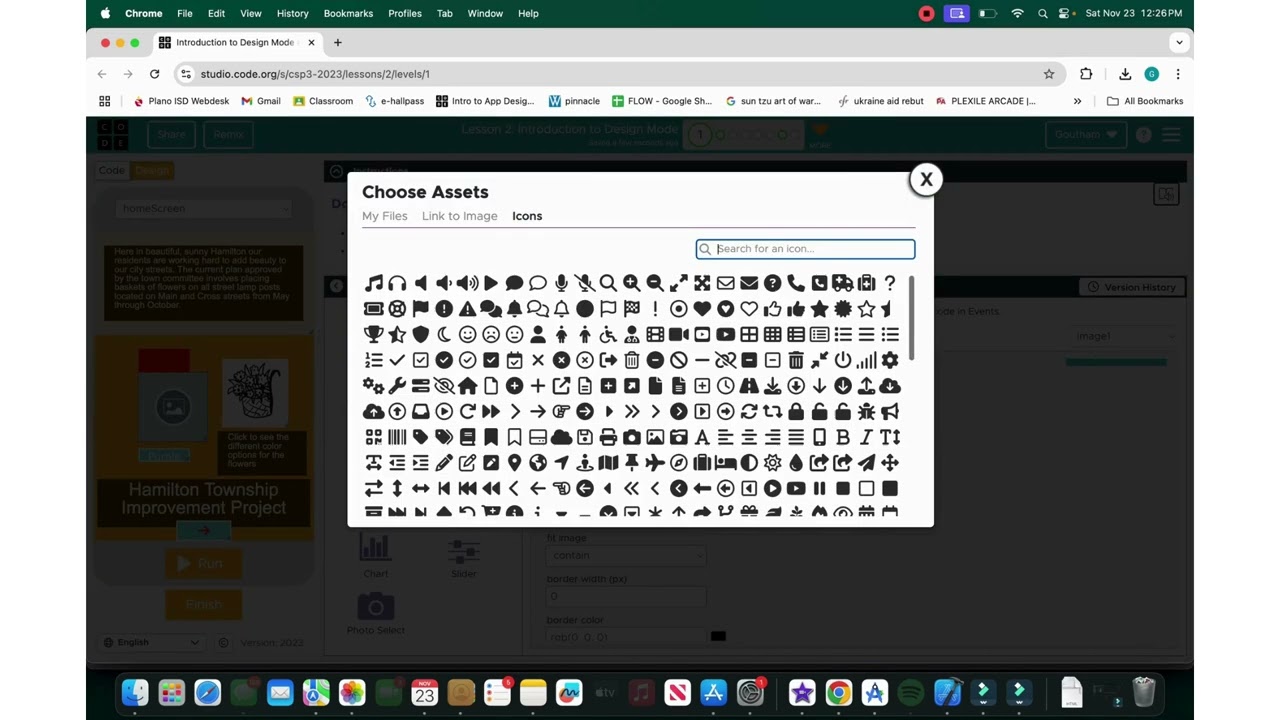Open the homeScreen screen dropdown
Screen dimensions: 1280x720
click(205, 208)
